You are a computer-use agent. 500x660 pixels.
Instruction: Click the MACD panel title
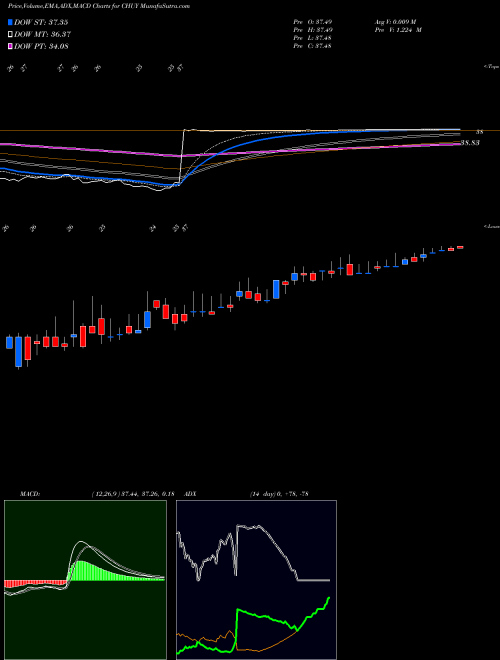30,494
